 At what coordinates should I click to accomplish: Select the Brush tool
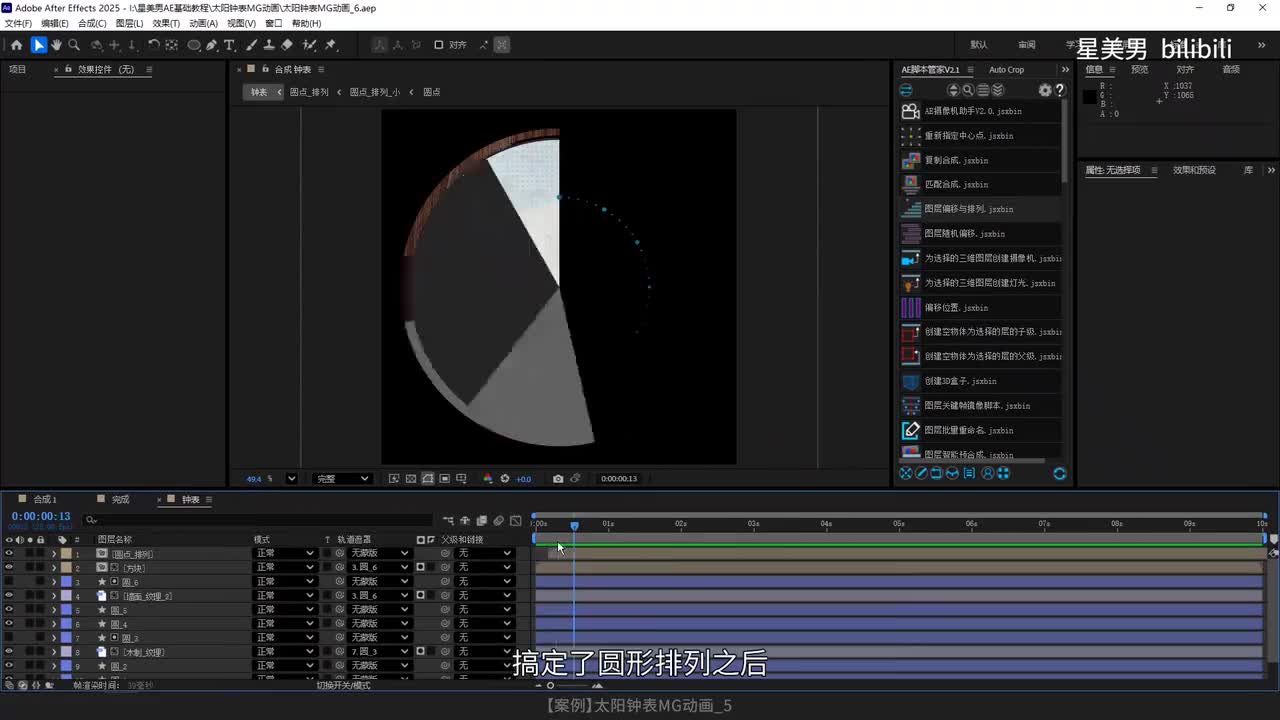251,45
